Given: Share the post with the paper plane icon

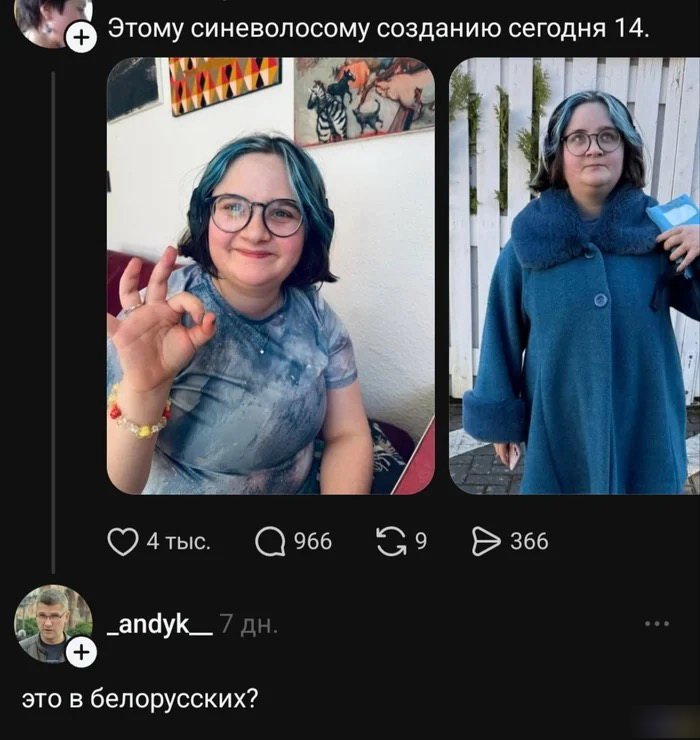Looking at the screenshot, I should tap(486, 542).
